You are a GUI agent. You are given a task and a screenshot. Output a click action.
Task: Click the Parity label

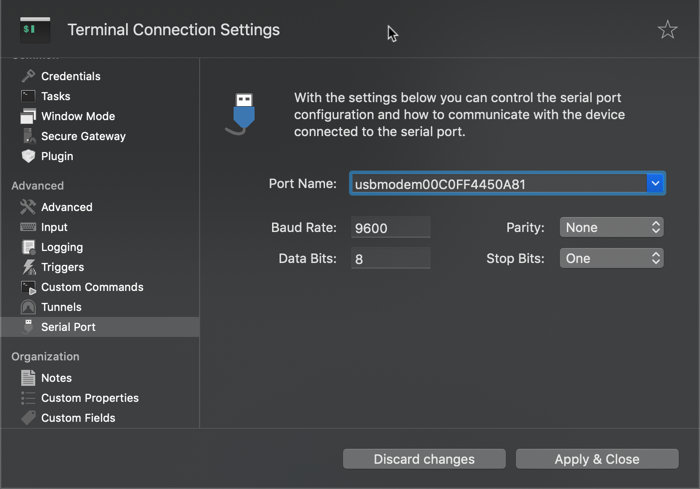click(525, 227)
